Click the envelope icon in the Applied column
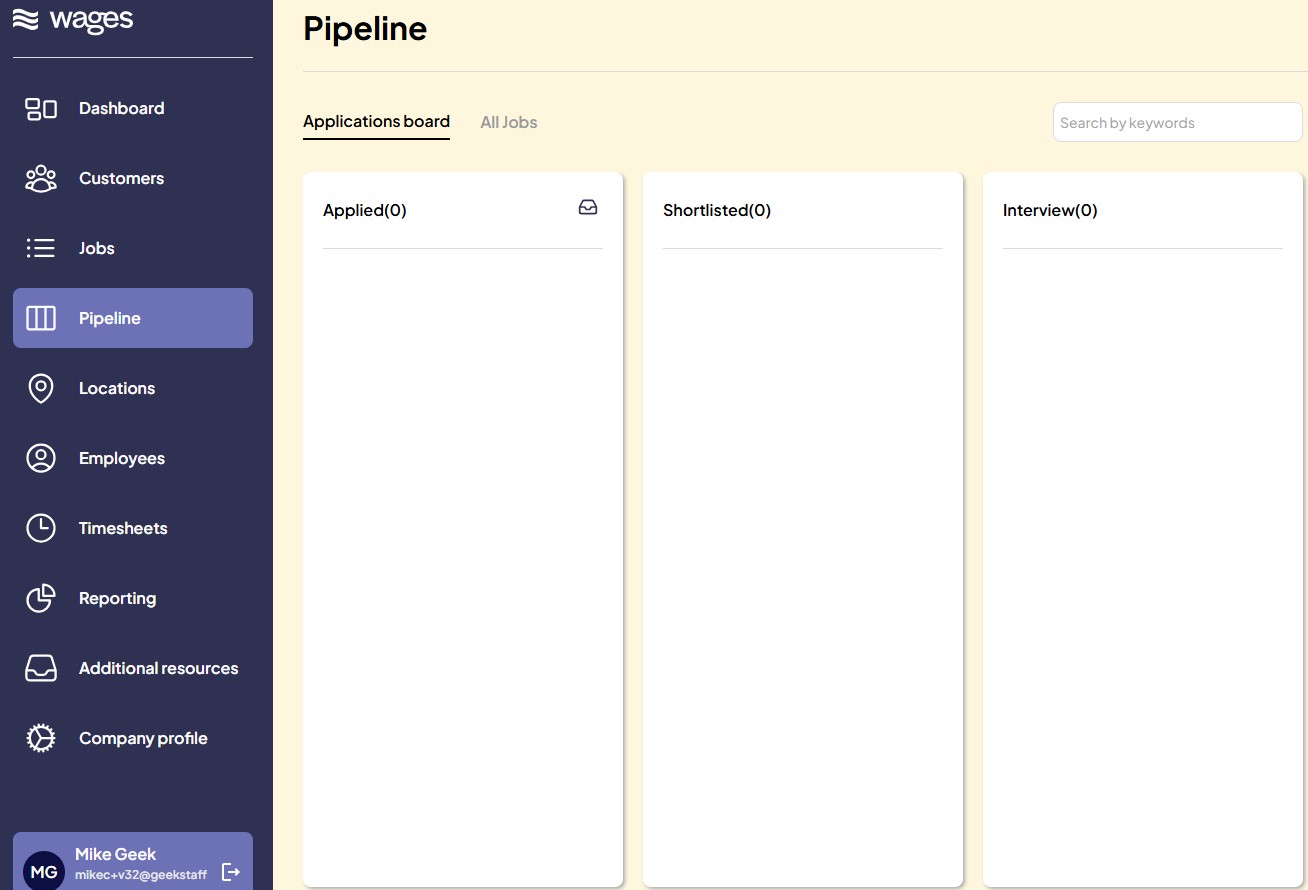This screenshot has width=1308, height=890. tap(587, 206)
